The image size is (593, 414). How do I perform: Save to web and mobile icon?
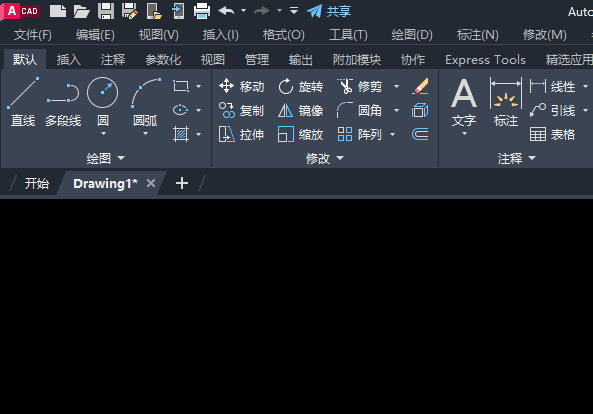point(178,11)
